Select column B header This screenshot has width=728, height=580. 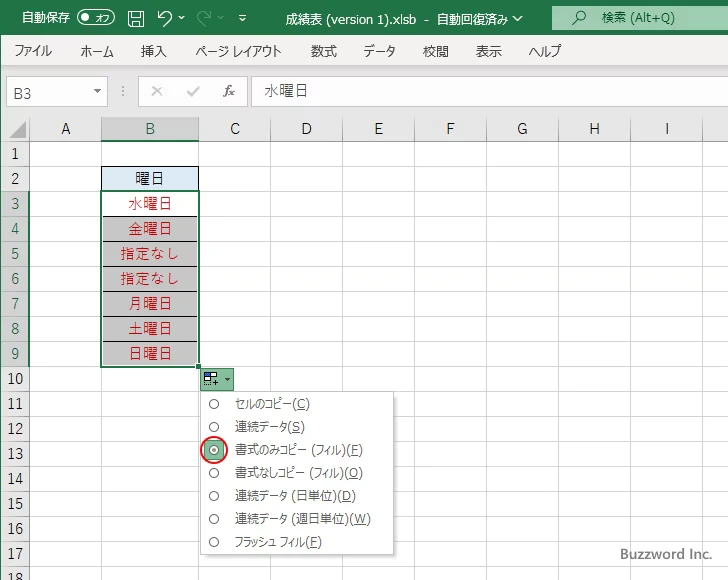150,129
